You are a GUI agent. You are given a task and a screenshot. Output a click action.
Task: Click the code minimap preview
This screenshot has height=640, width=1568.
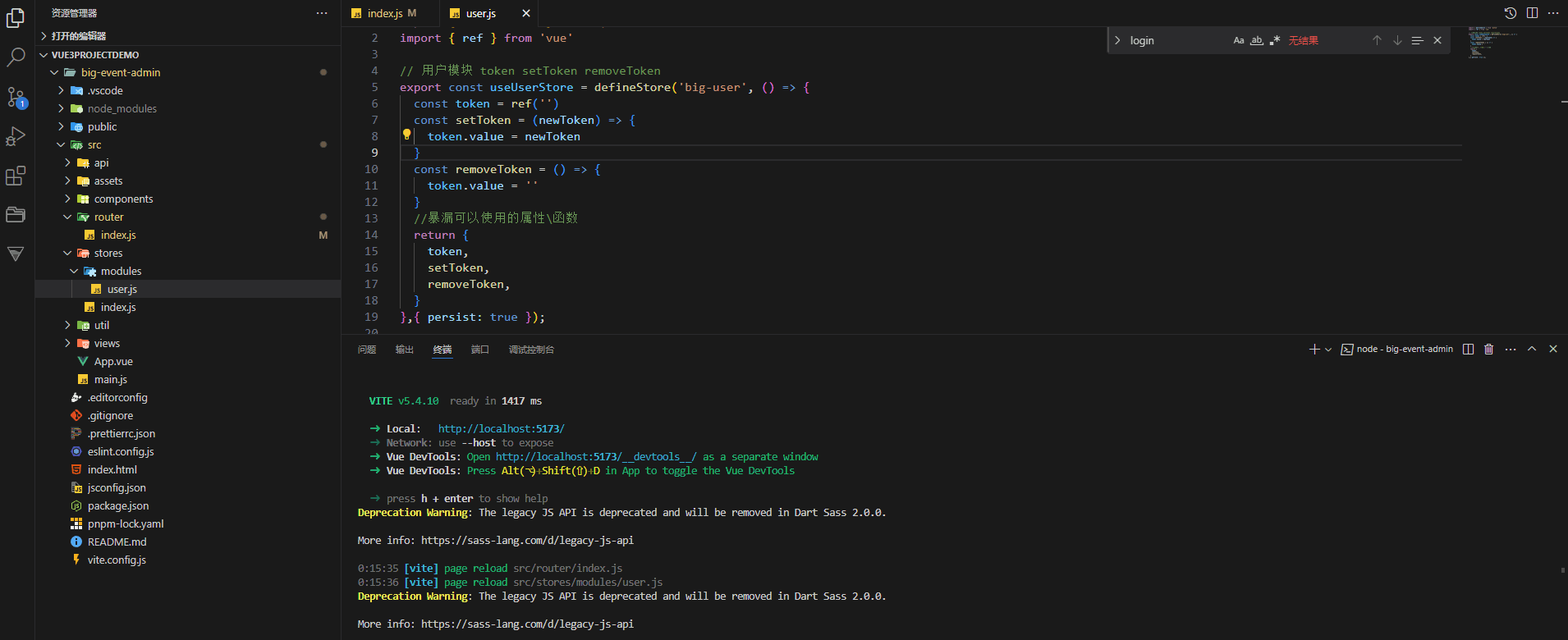(x=1493, y=43)
